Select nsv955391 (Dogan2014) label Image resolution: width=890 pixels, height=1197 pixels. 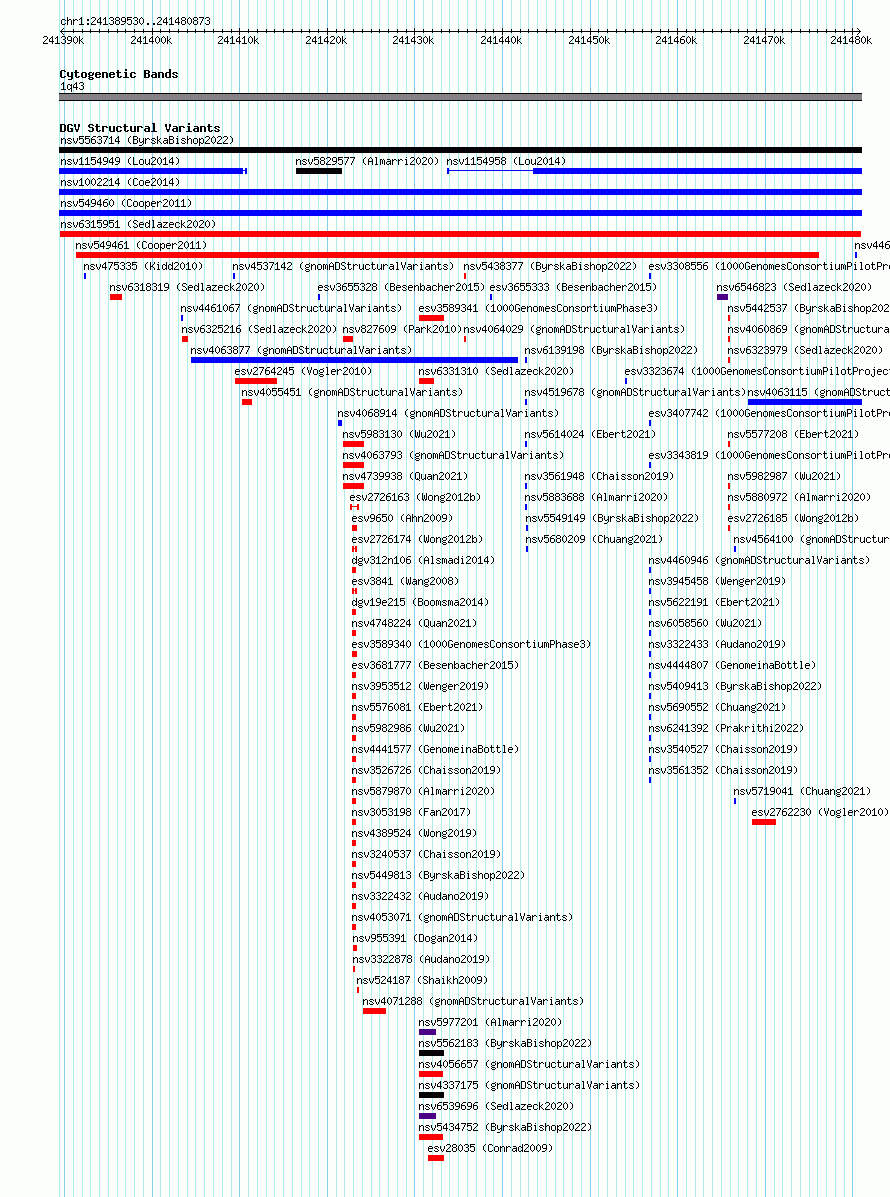[414, 938]
